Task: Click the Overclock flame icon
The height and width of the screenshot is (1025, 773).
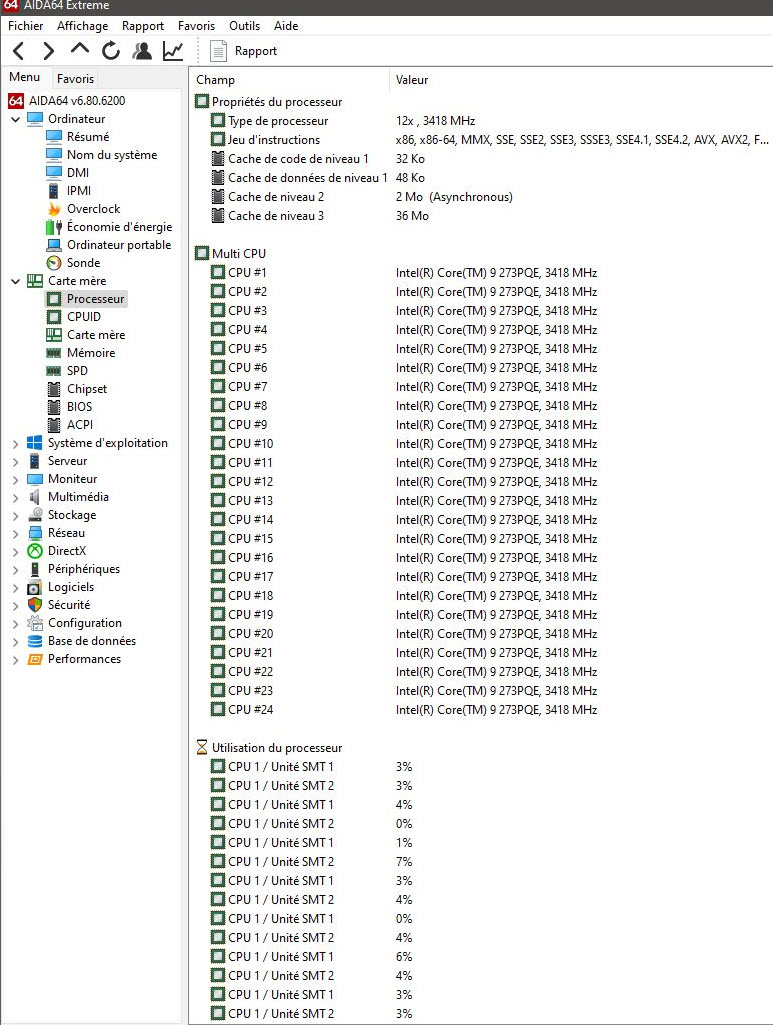Action: 54,209
